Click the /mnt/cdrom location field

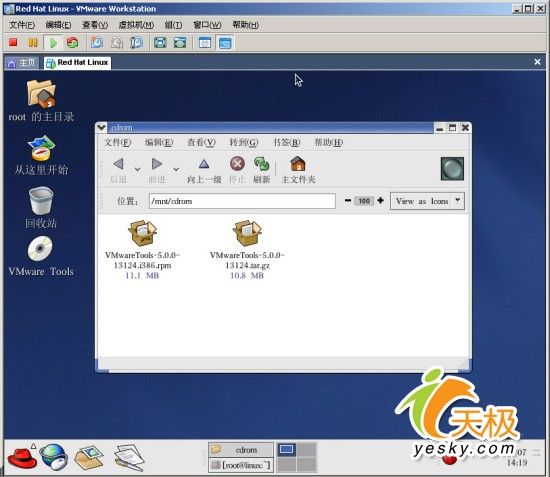coord(242,201)
